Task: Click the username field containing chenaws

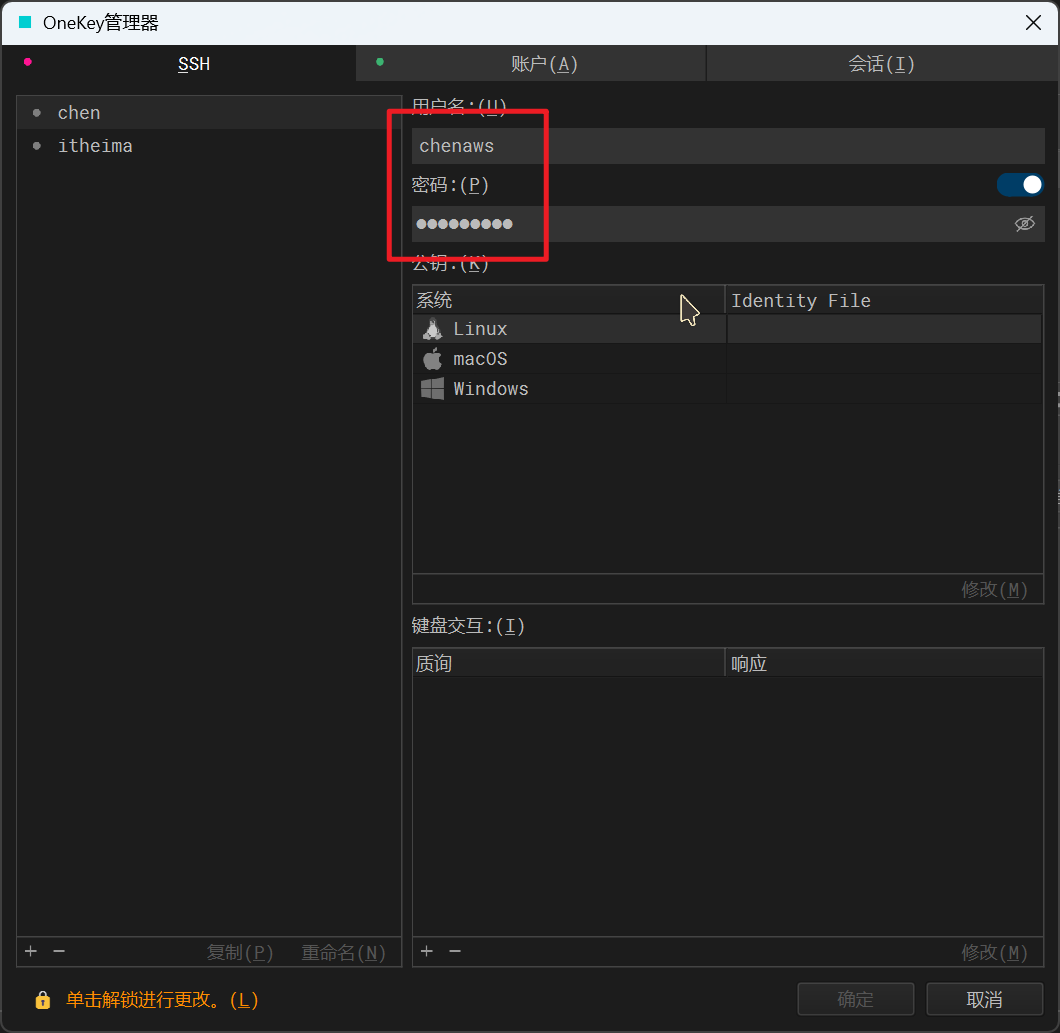Action: (x=728, y=145)
